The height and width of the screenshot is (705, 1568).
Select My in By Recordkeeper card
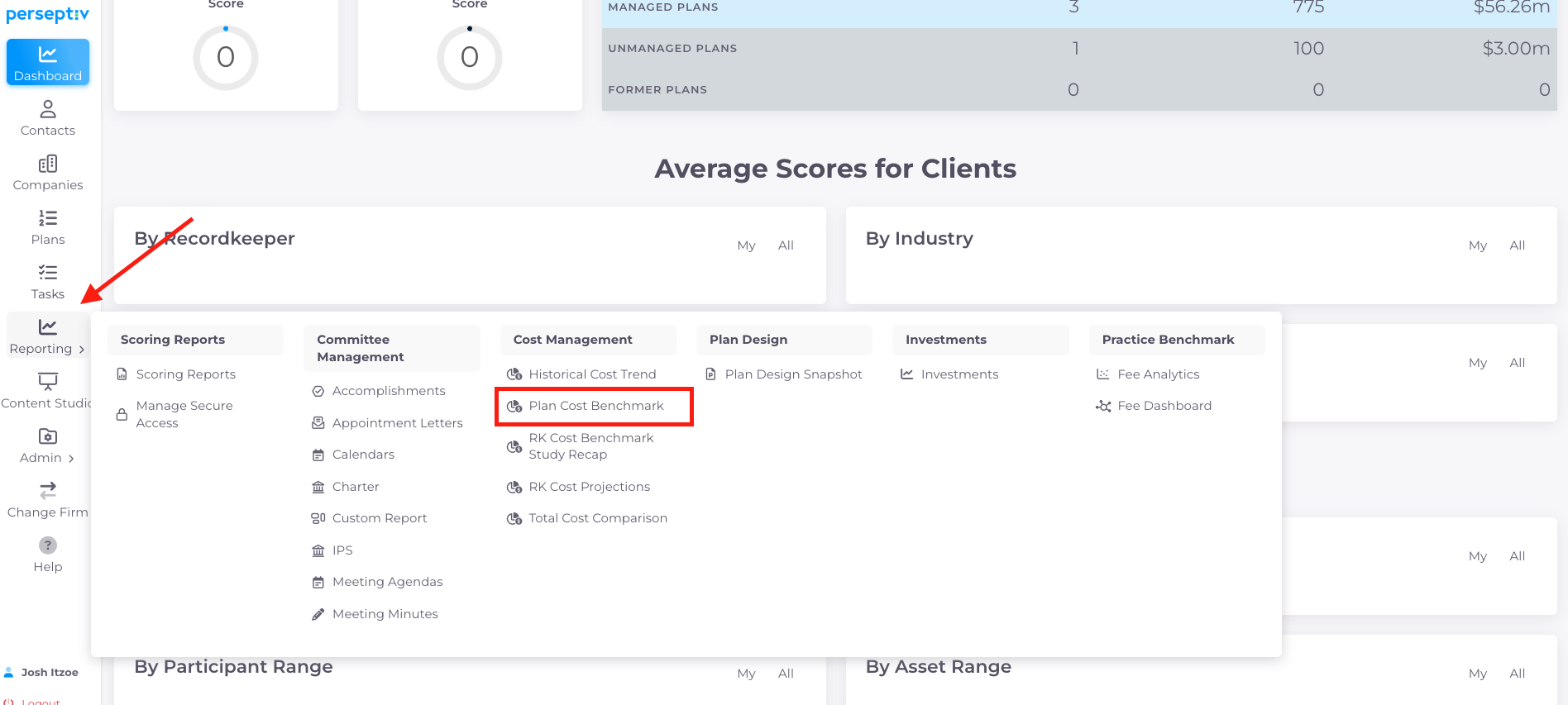[x=746, y=245]
